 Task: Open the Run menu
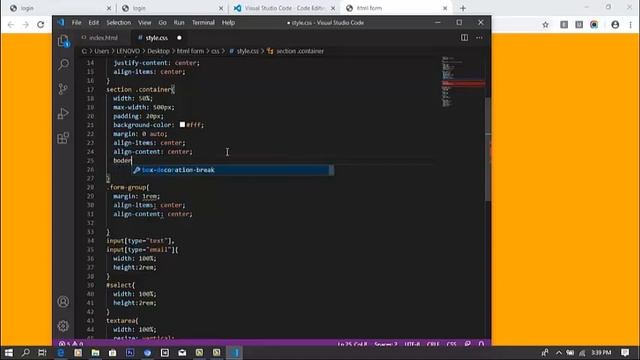tap(179, 22)
